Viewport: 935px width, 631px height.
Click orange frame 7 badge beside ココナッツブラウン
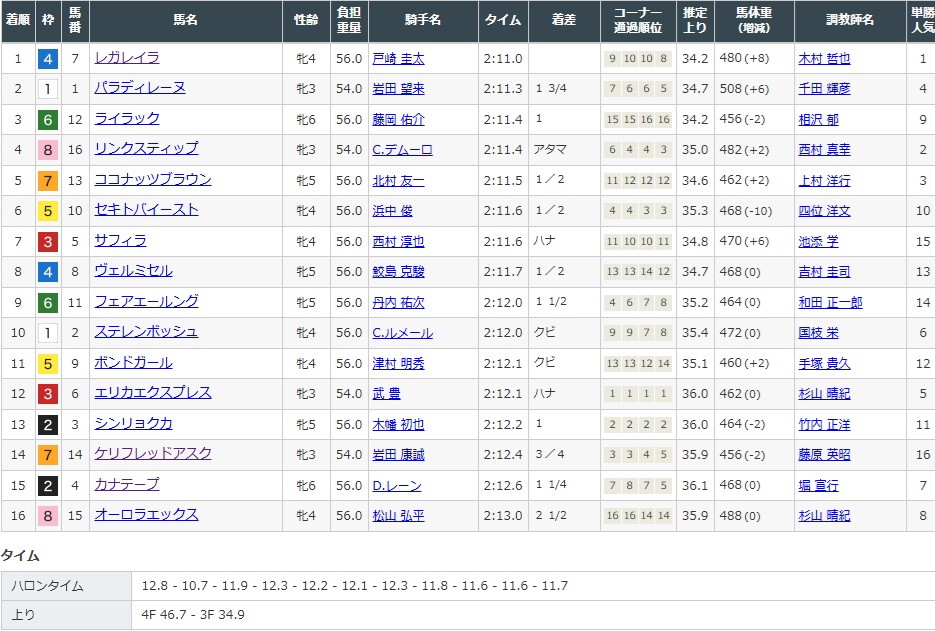coord(47,181)
